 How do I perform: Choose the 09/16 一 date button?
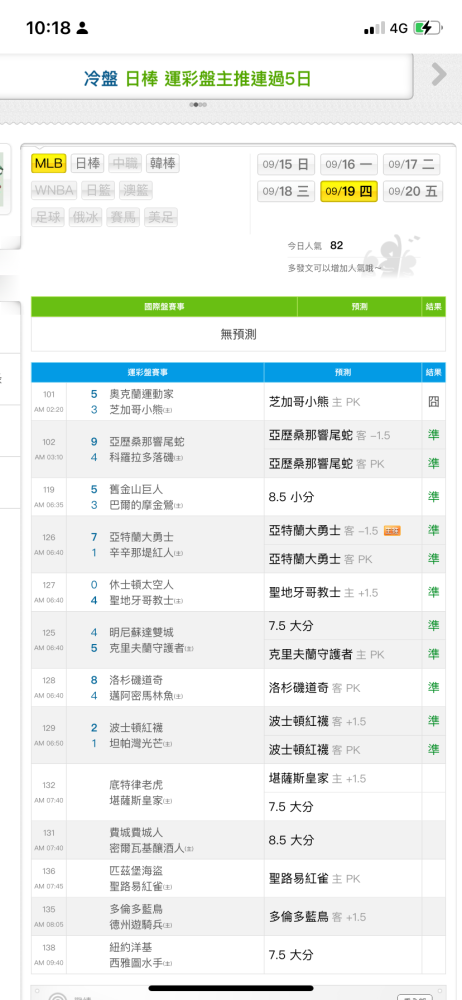click(x=348, y=165)
